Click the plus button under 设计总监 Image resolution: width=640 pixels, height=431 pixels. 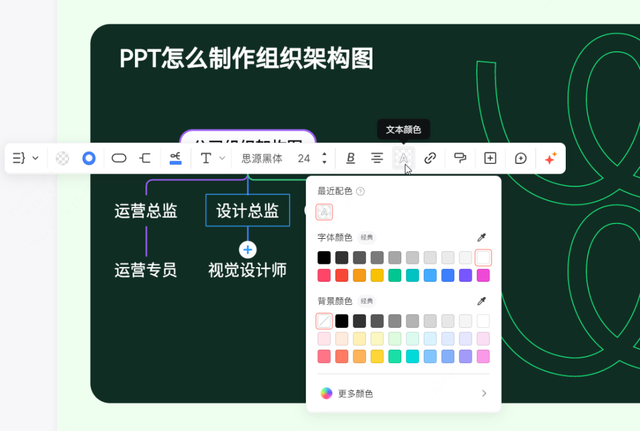click(x=248, y=250)
